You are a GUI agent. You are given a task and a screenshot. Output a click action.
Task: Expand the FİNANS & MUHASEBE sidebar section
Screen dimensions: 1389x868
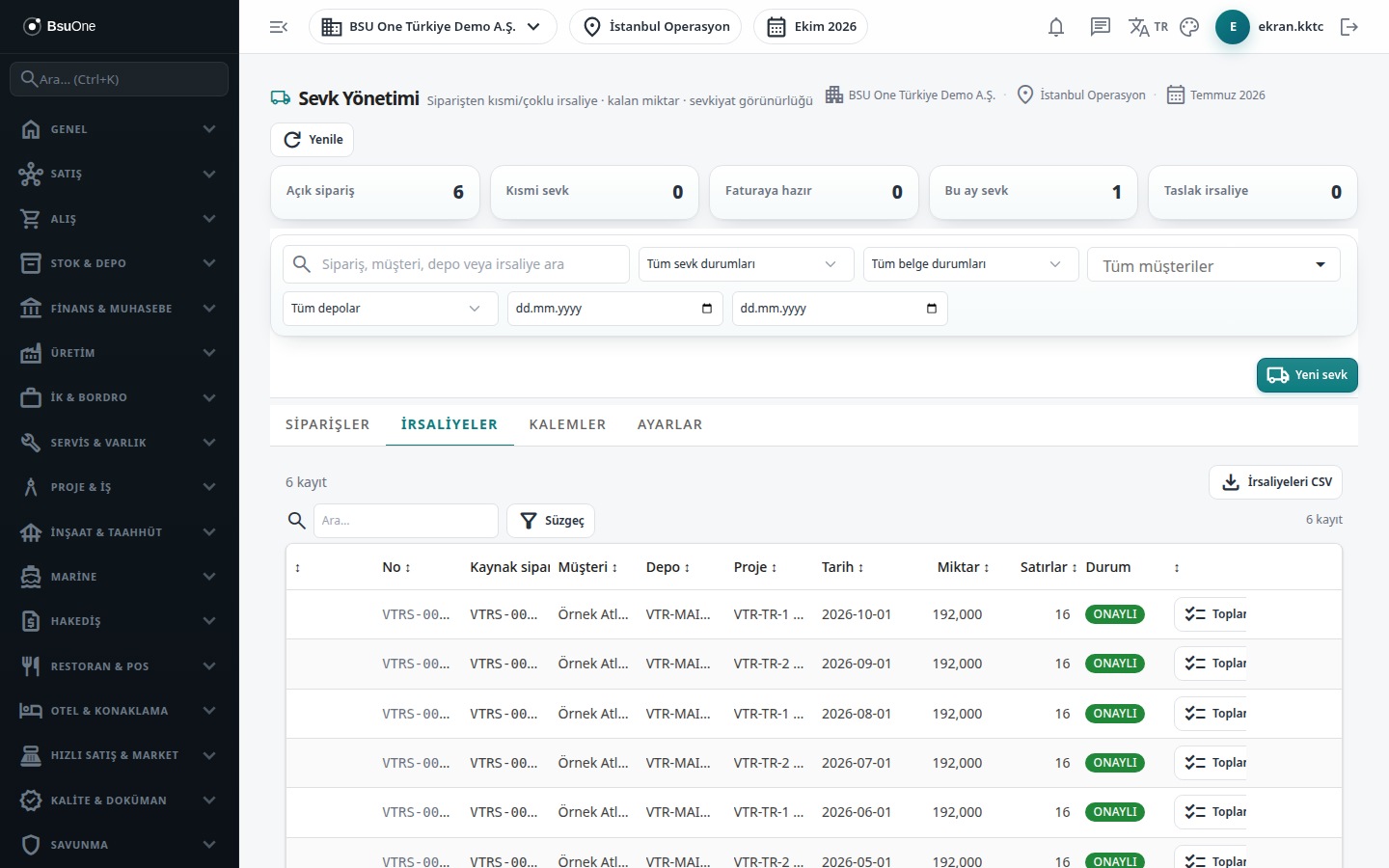(120, 309)
